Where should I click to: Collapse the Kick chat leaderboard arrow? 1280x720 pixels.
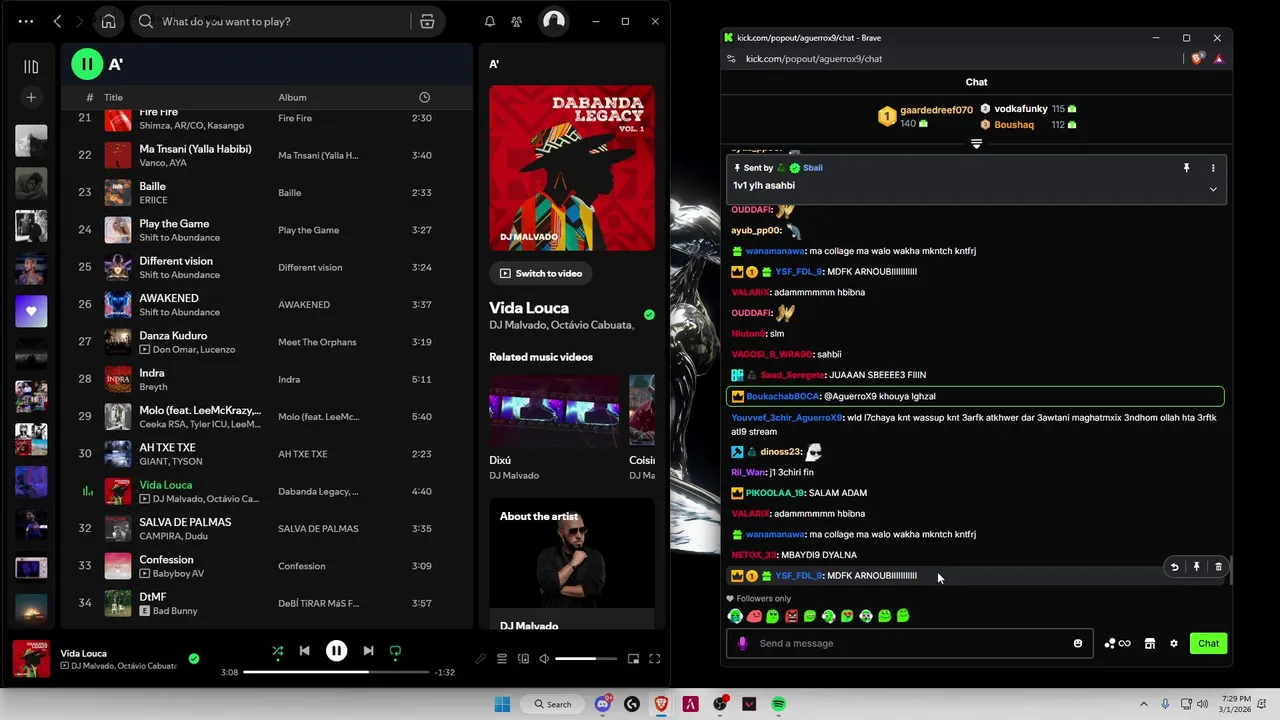(976, 144)
